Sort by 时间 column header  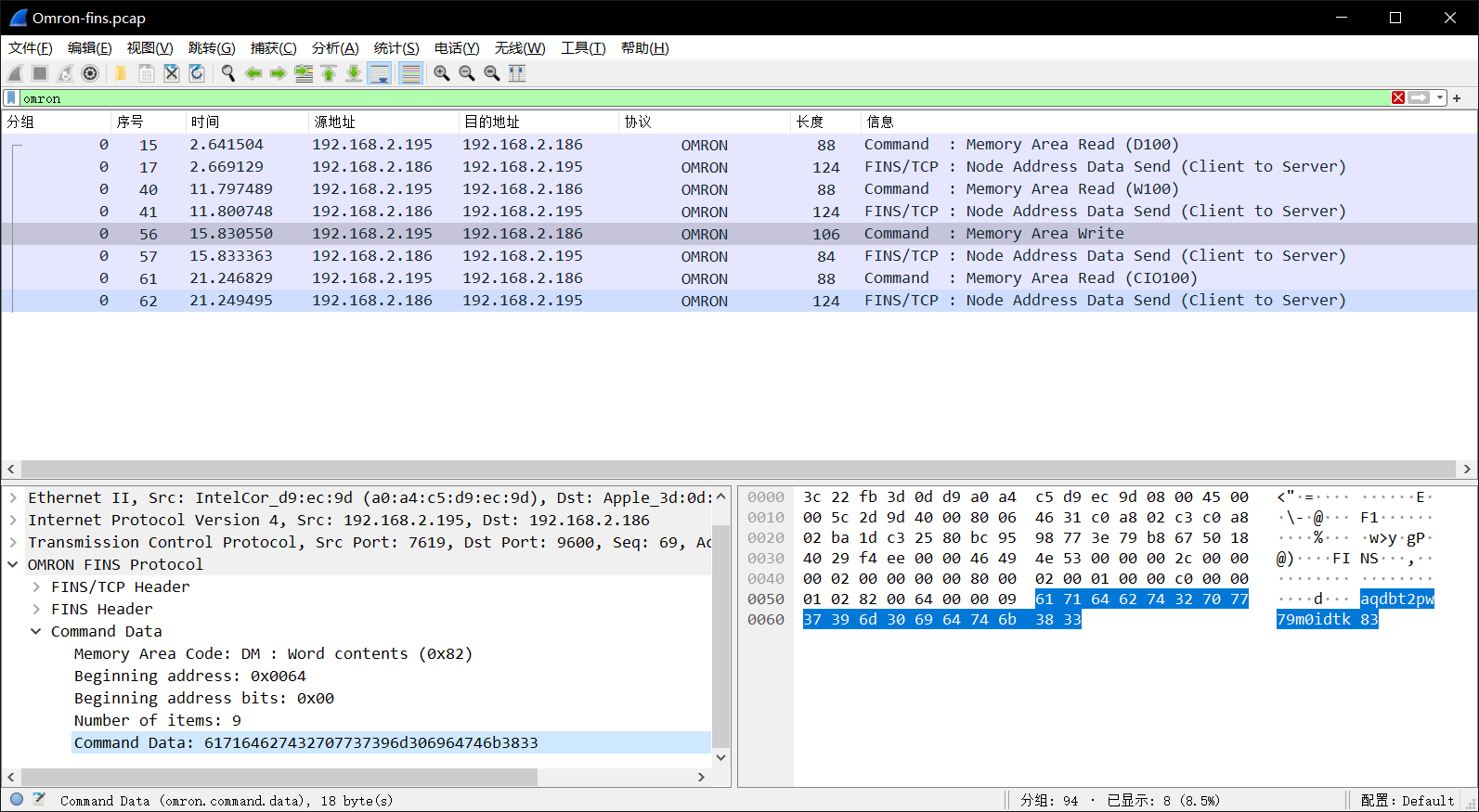[x=245, y=122]
